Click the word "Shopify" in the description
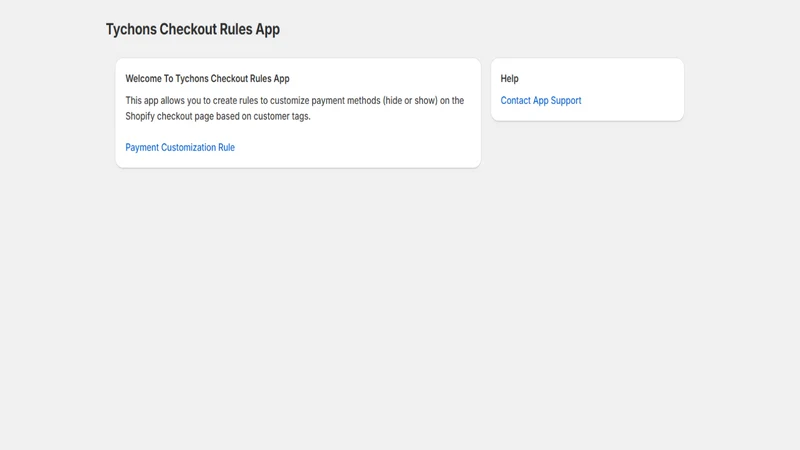Viewport: 800px width, 450px height. (140, 116)
